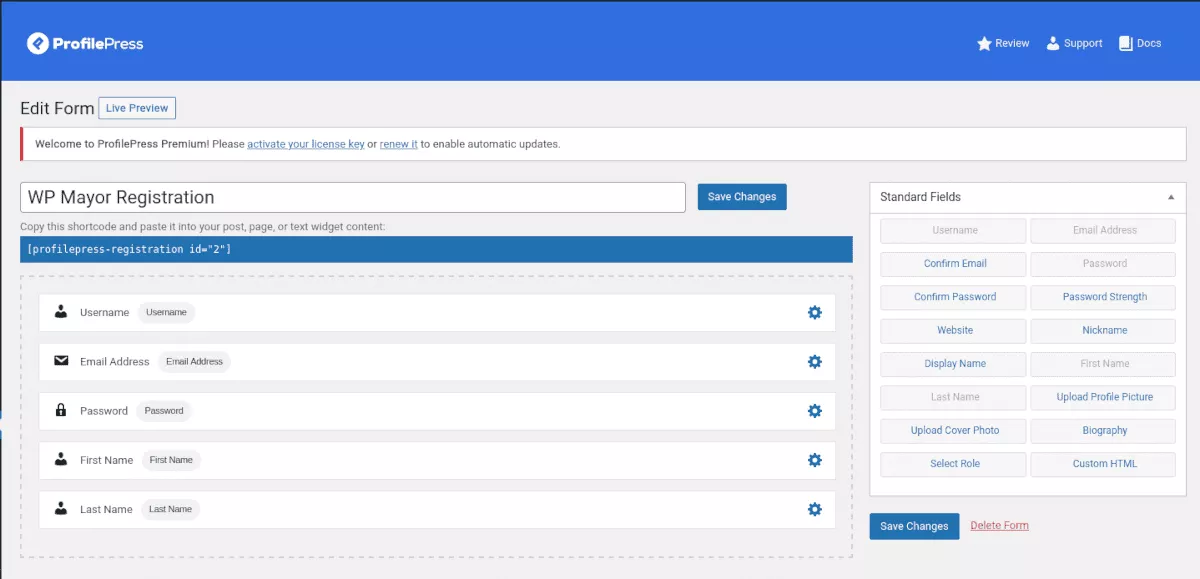Add the Biography field
Viewport: 1200px width, 579px height.
pos(1104,430)
